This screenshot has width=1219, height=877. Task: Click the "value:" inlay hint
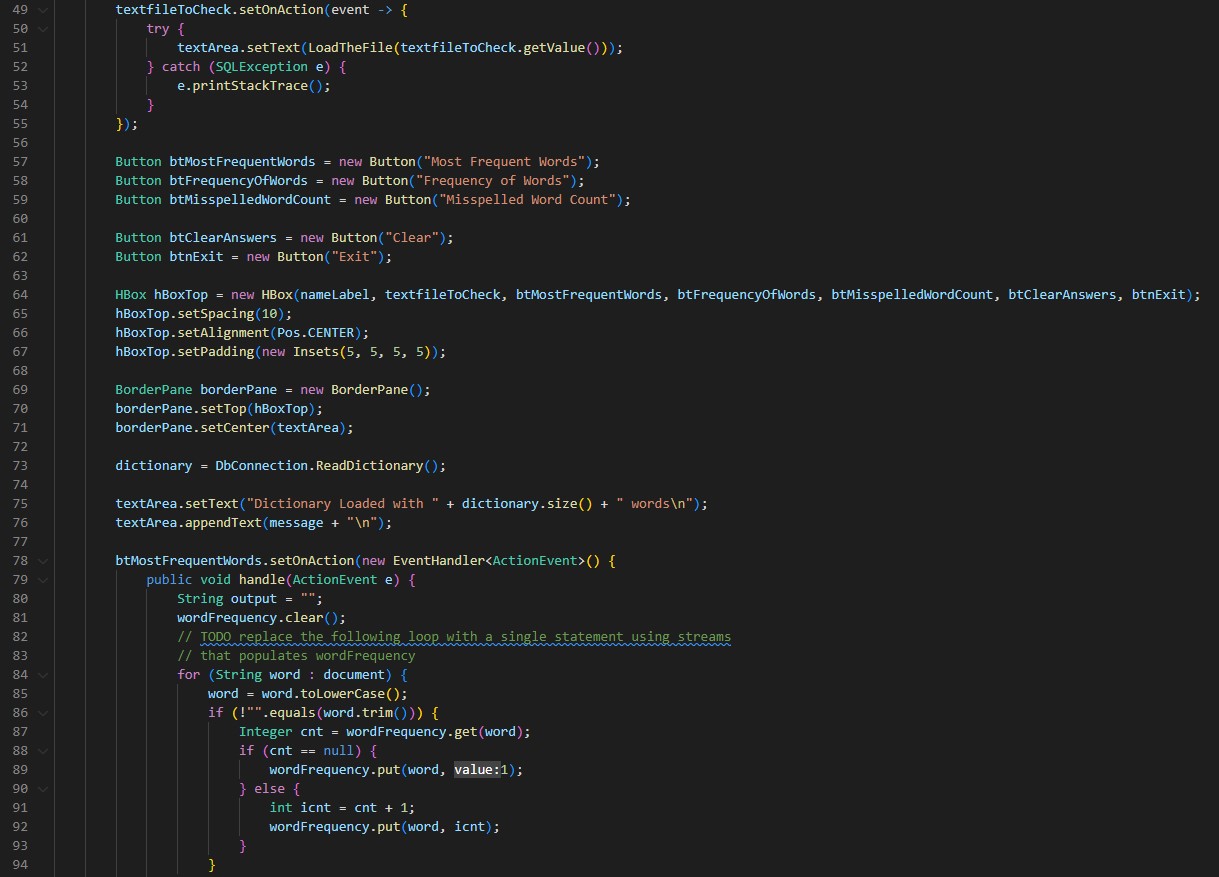tap(477, 770)
